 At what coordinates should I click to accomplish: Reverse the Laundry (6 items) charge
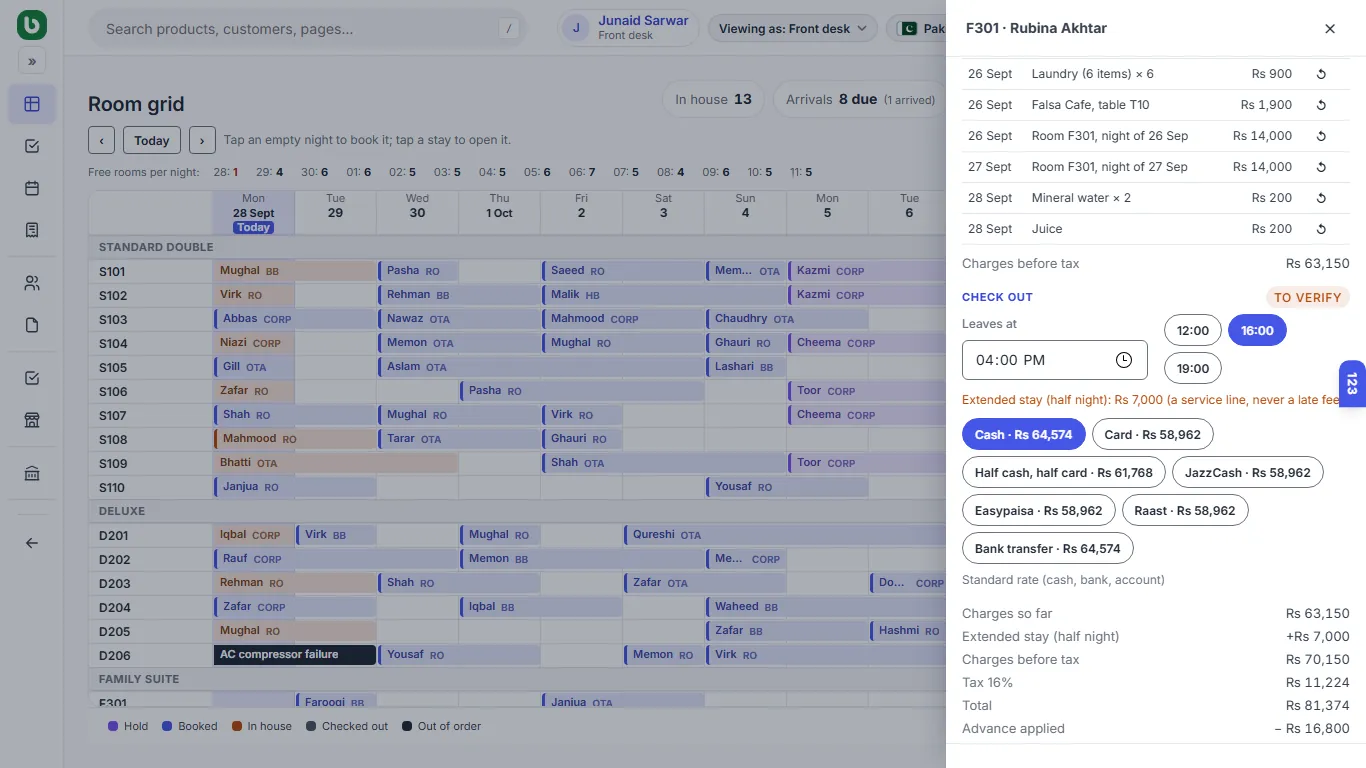[1321, 74]
